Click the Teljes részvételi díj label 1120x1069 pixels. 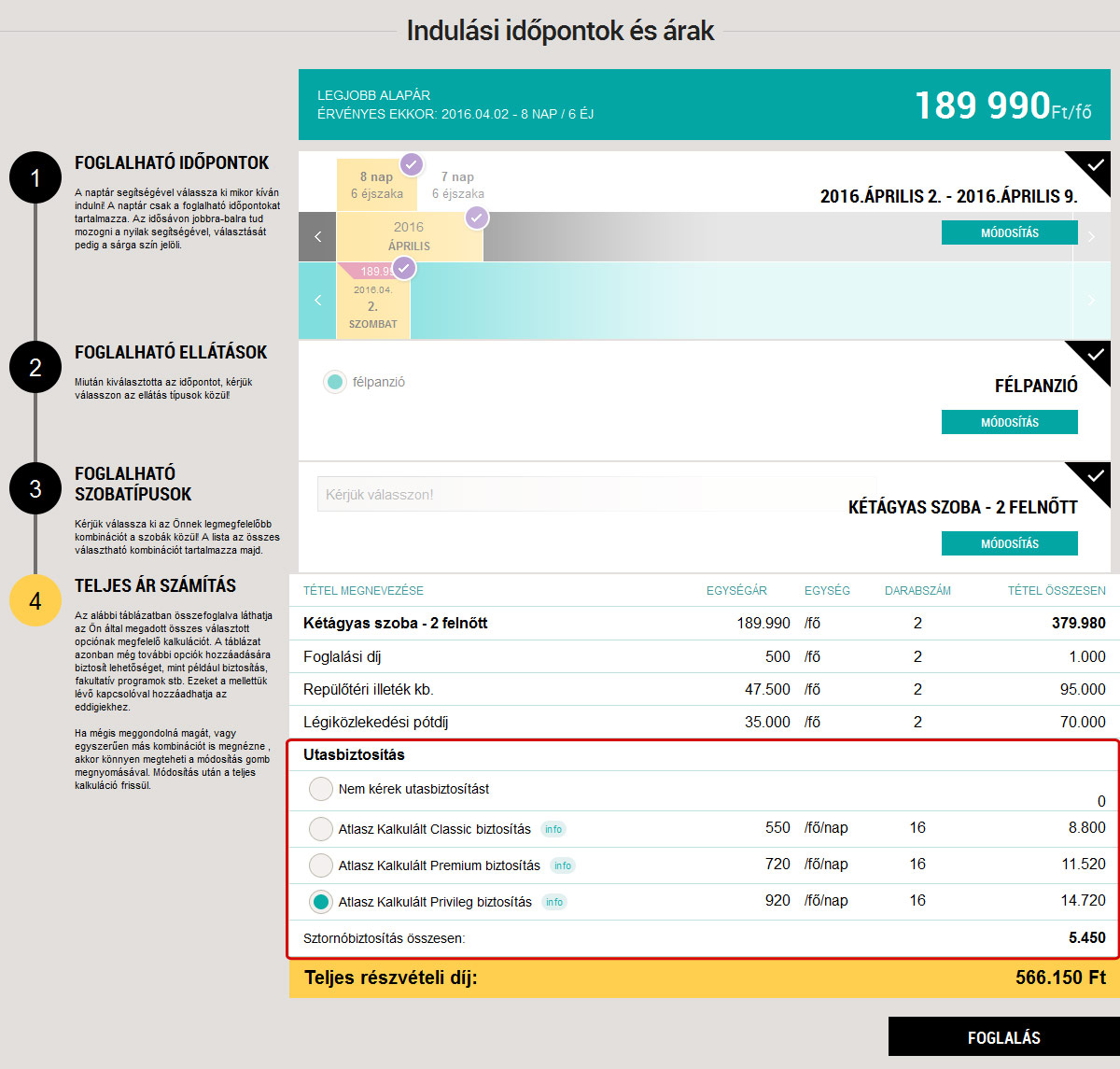click(x=390, y=978)
